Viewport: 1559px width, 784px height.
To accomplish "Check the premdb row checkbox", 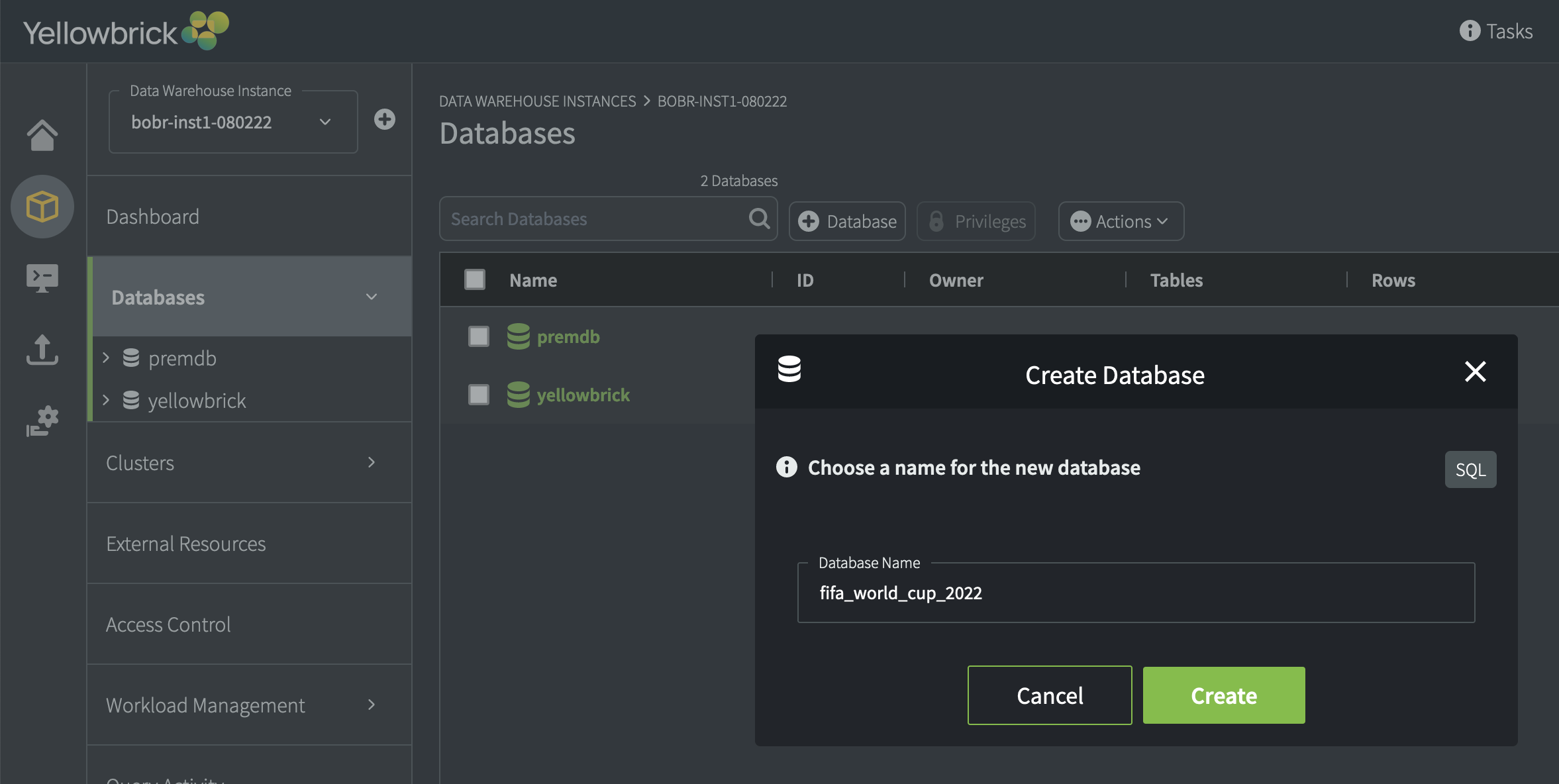I will coord(478,336).
